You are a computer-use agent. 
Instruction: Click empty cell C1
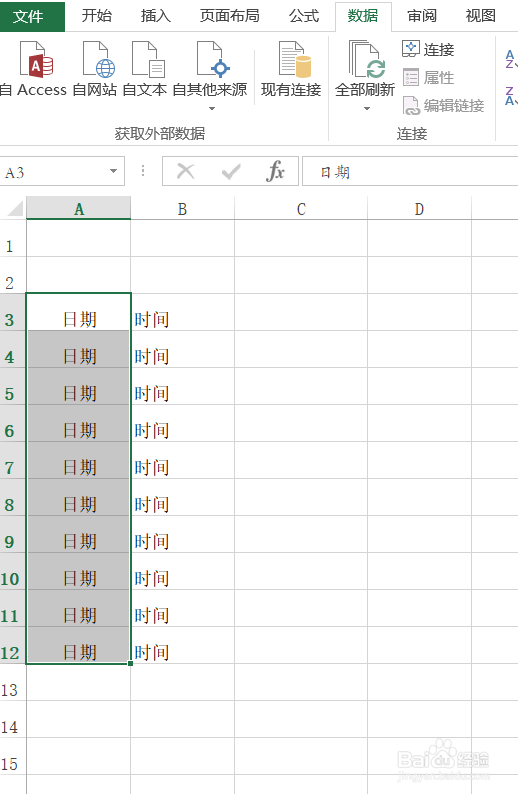tap(301, 238)
